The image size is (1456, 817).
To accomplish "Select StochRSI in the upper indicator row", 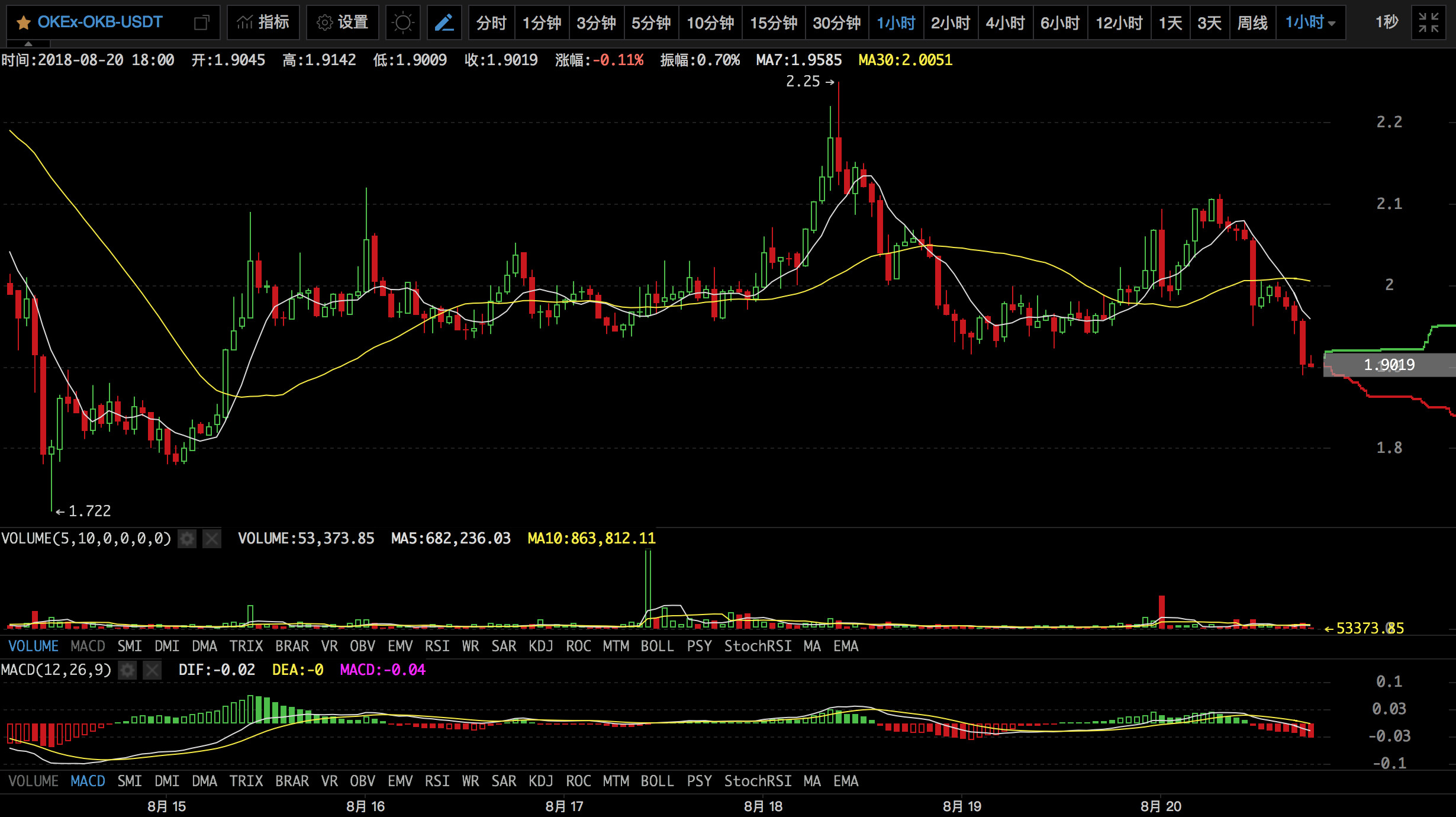I will pyautogui.click(x=758, y=646).
